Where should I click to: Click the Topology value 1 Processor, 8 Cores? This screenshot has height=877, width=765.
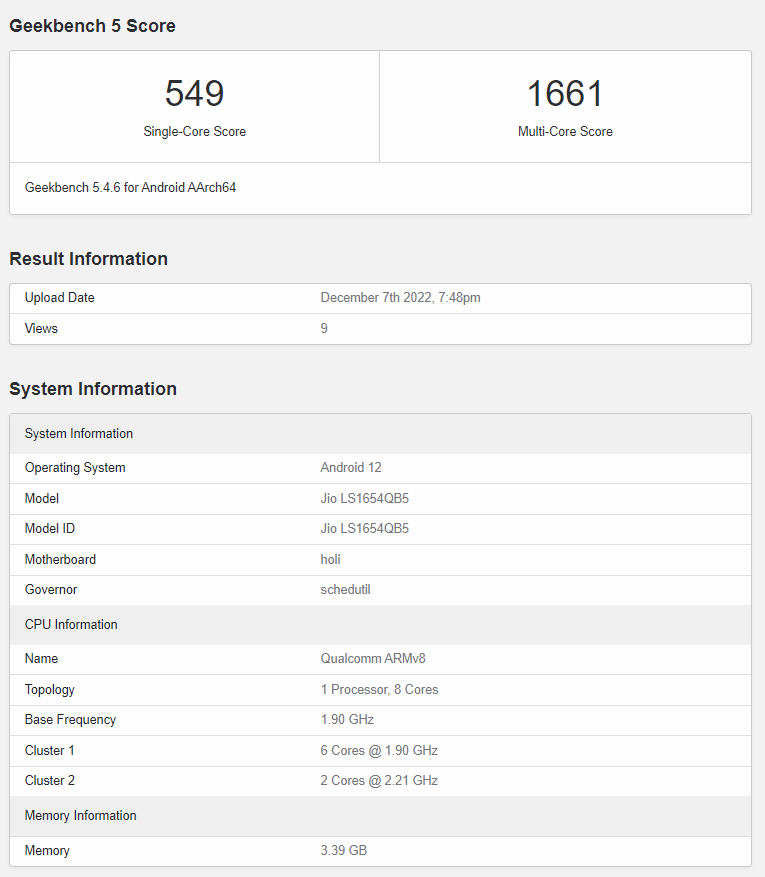[x=379, y=690]
